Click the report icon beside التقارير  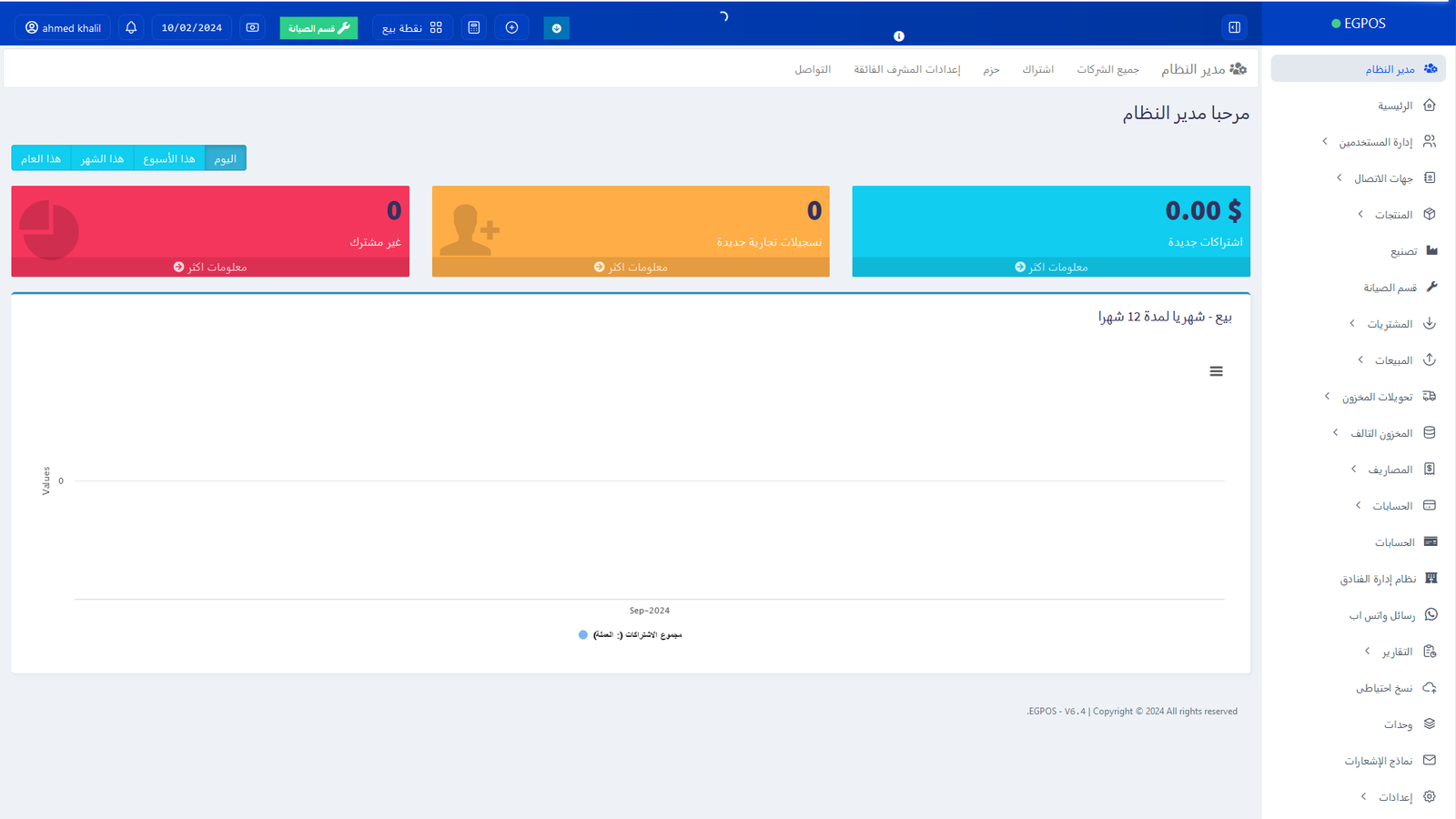pos(1430,651)
